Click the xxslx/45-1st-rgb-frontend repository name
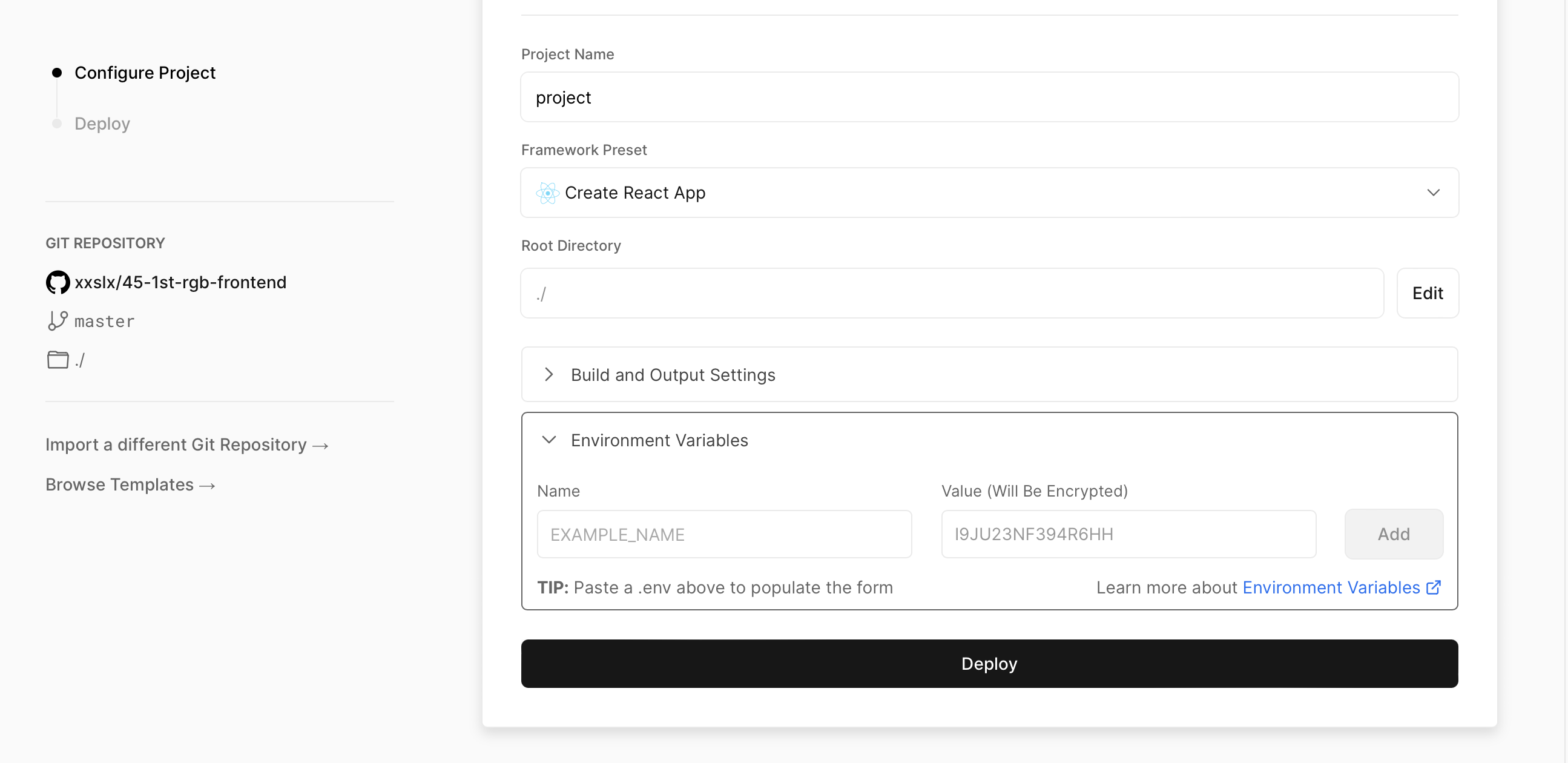 180,283
